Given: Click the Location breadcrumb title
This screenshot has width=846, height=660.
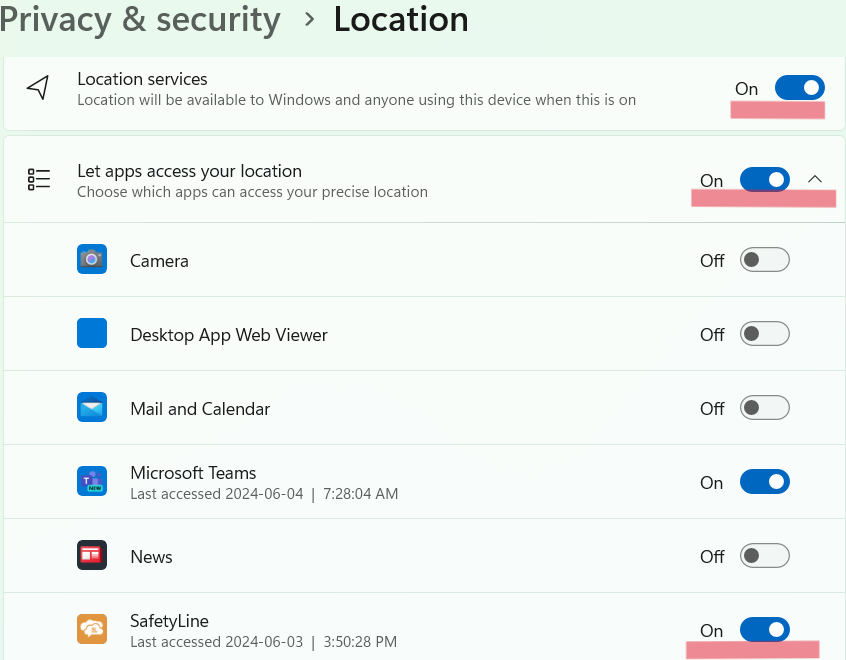Looking at the screenshot, I should [x=401, y=19].
